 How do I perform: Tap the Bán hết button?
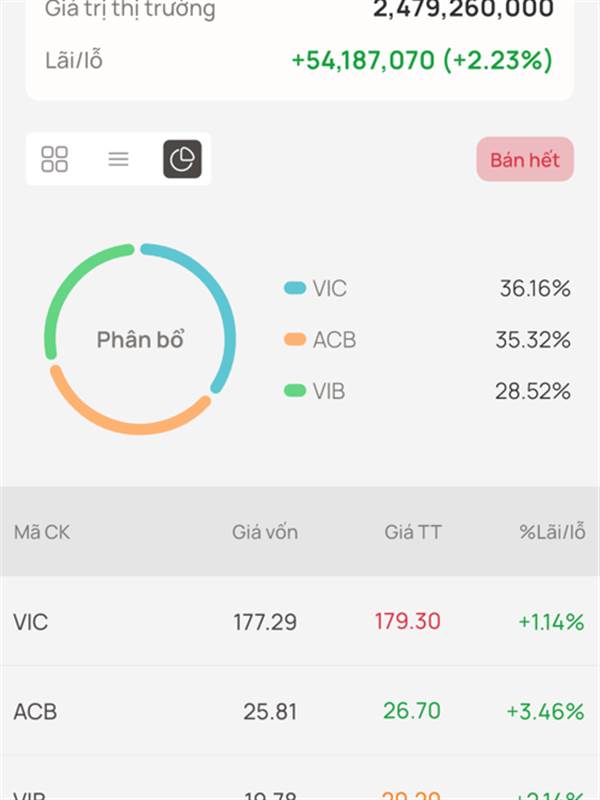[525, 159]
